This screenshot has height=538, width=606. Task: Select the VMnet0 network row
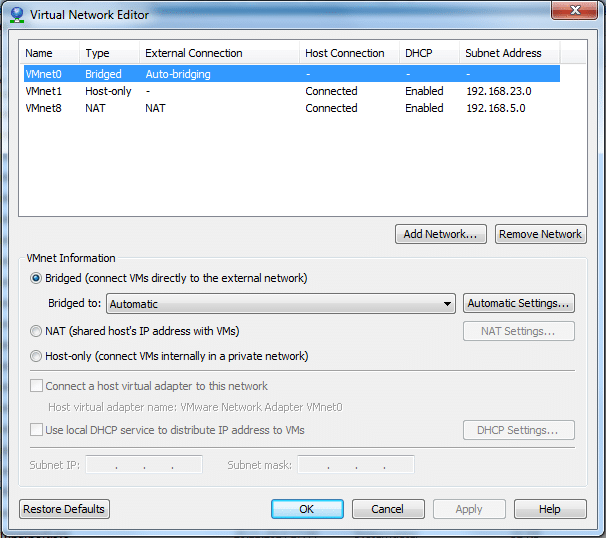click(x=292, y=74)
